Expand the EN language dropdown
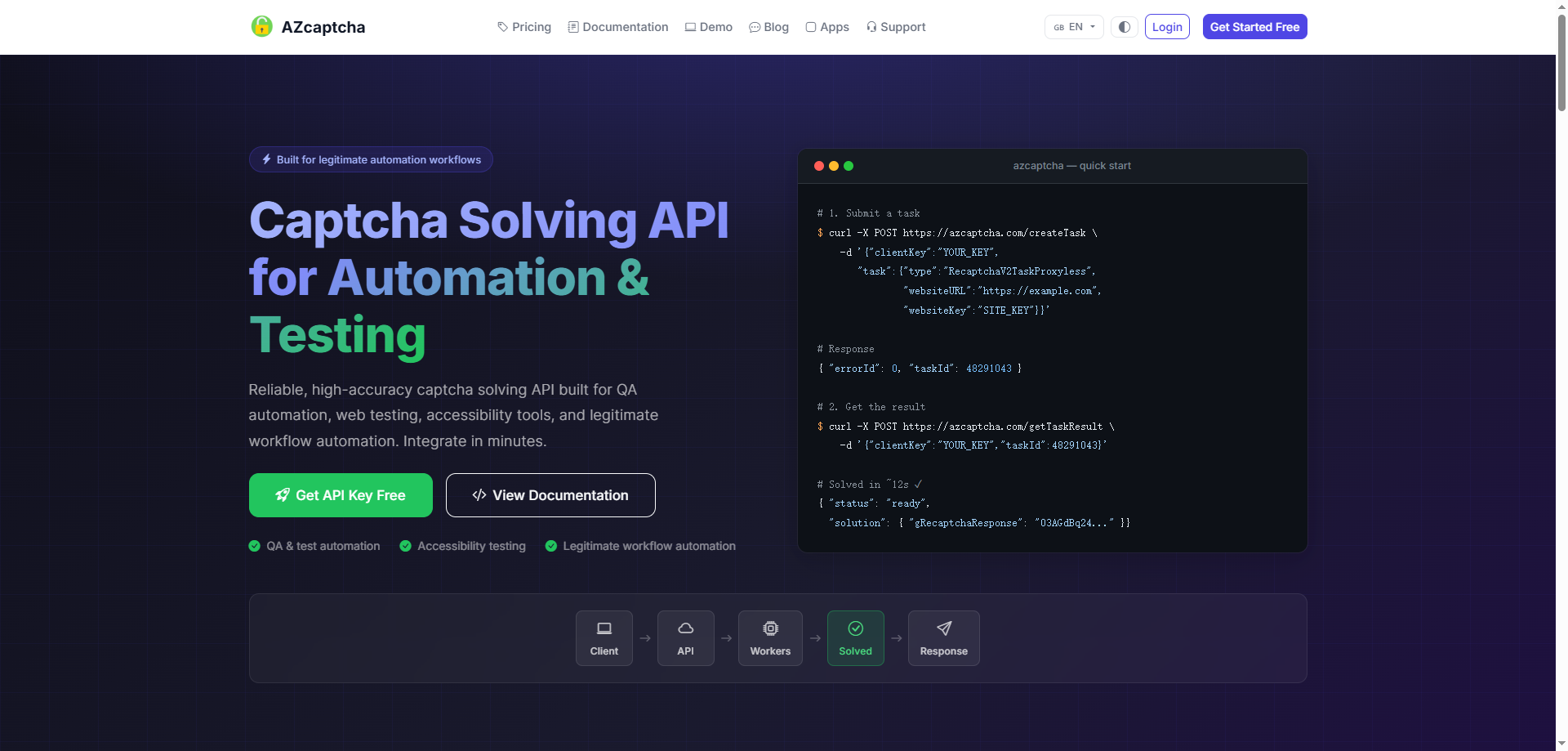 click(x=1074, y=27)
